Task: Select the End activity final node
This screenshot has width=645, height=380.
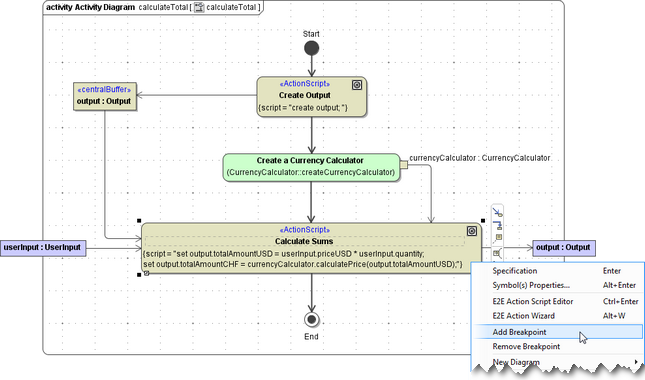Action: point(311,320)
